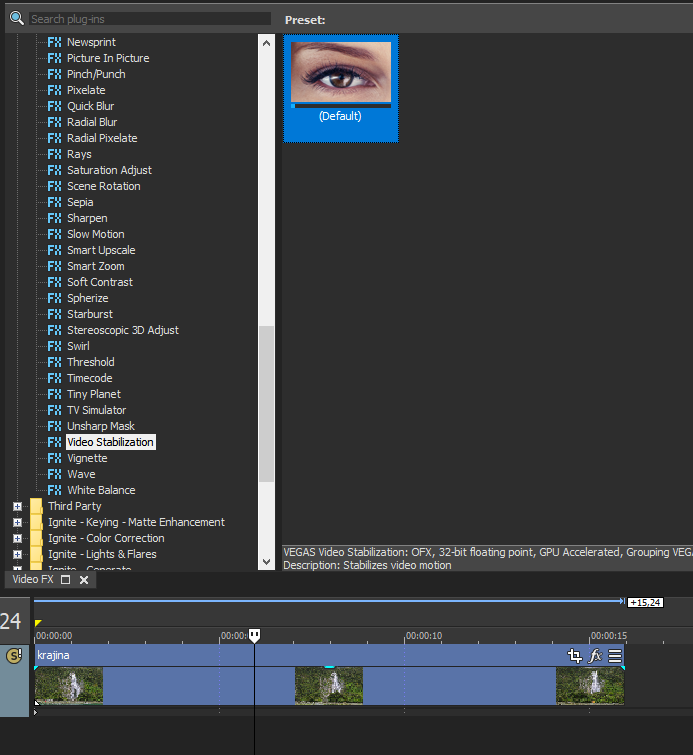Switch to the Video FX tab

coord(32,579)
